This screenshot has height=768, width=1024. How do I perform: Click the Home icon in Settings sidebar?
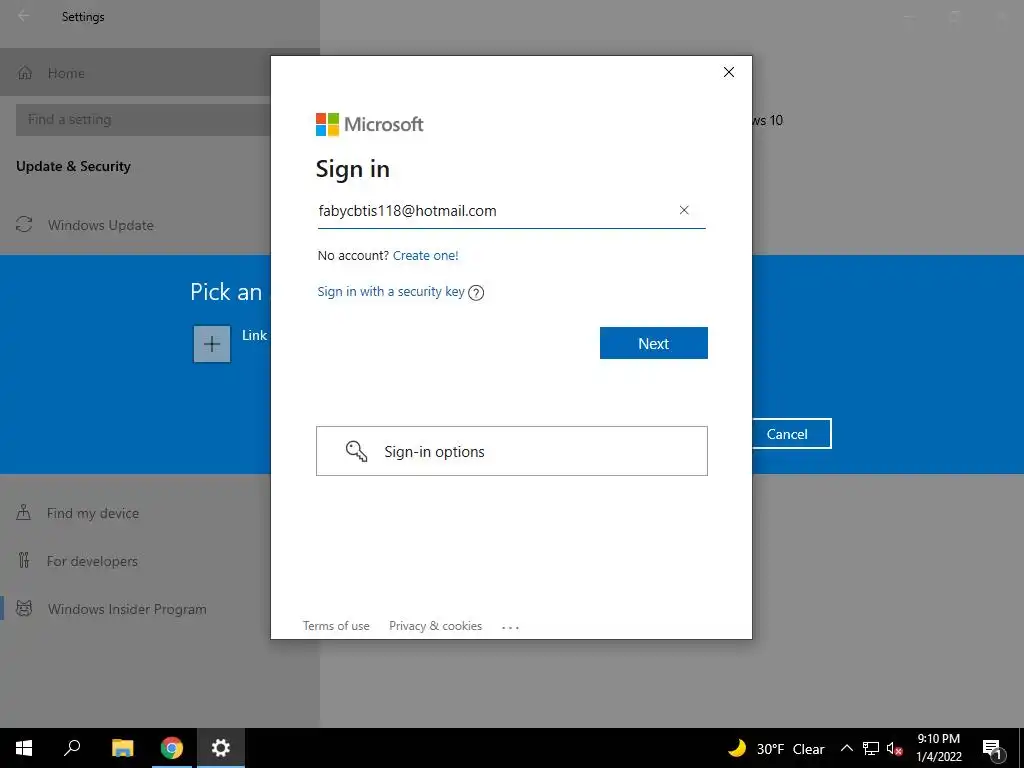pos(25,73)
